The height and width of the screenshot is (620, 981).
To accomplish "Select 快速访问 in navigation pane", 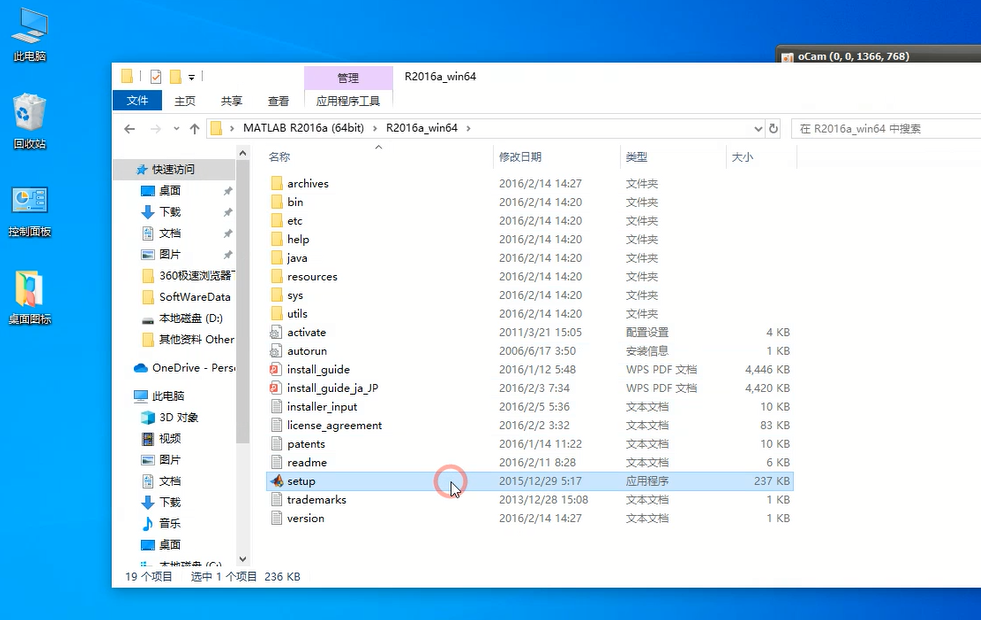I will coord(173,170).
